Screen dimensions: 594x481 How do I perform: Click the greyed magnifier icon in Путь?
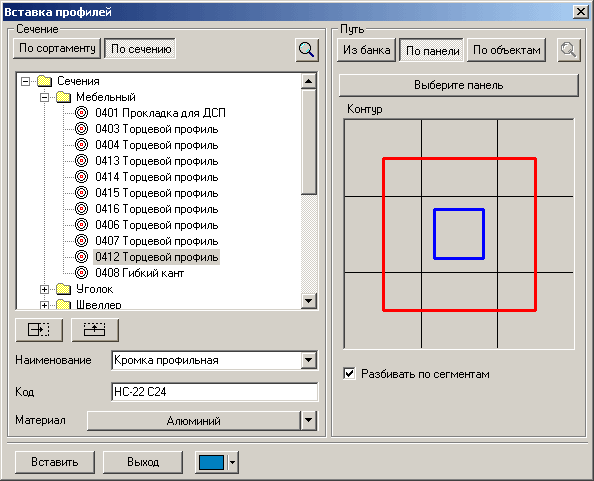(x=569, y=50)
